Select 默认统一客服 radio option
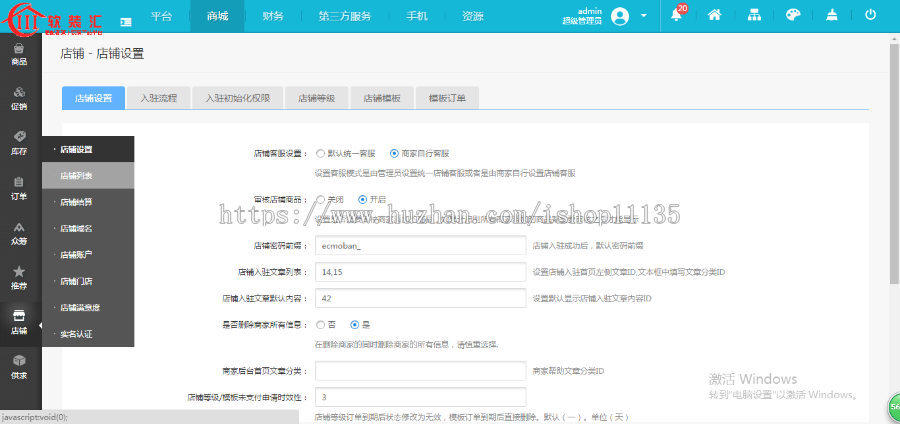 point(320,154)
